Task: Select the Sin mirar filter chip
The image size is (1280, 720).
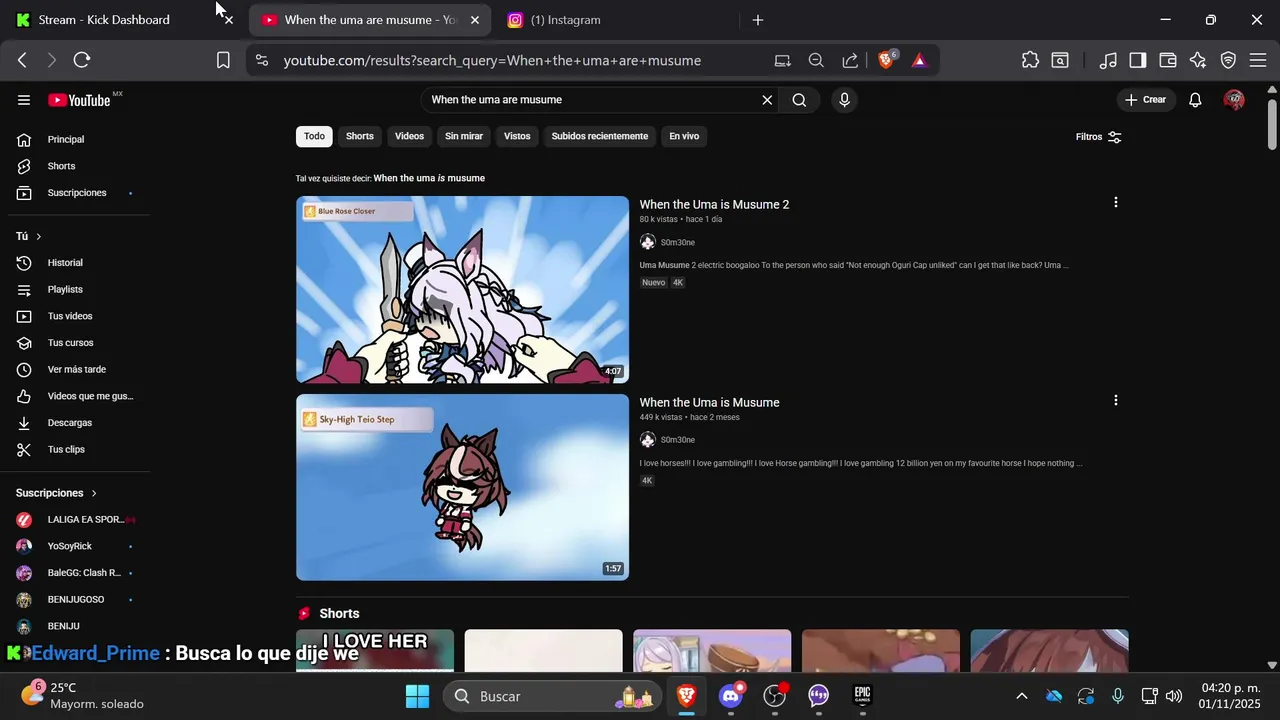Action: coord(464,136)
